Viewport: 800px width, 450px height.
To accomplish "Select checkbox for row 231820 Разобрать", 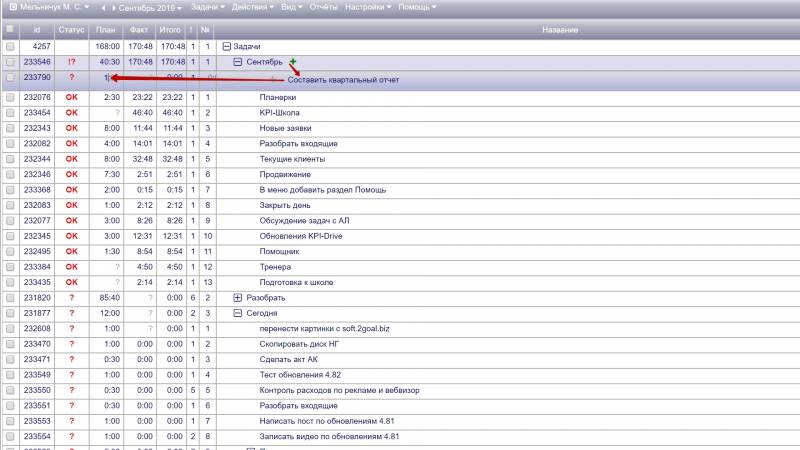I will (10, 298).
